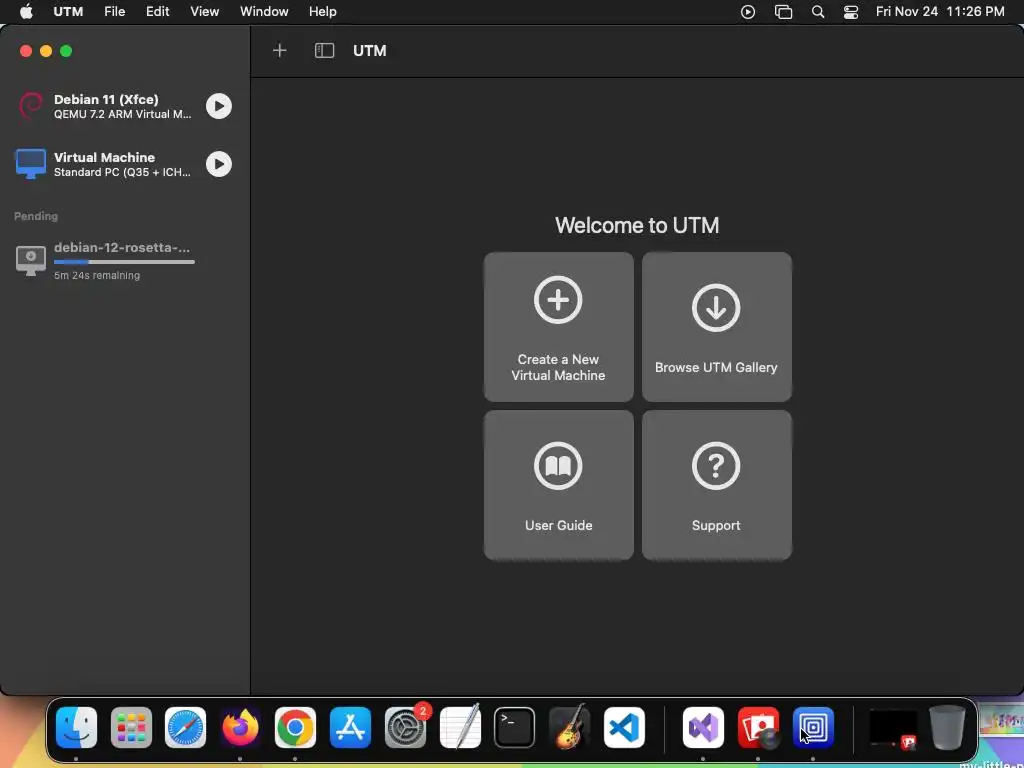Open System Settings from the Dock
The height and width of the screenshot is (768, 1024).
coord(406,727)
